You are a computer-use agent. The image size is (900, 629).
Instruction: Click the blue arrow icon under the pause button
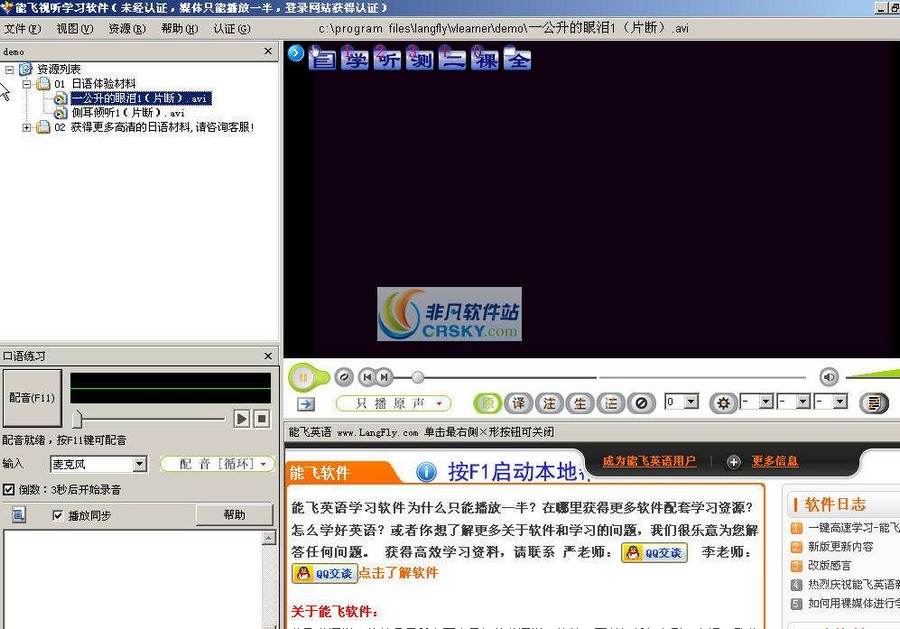coord(306,404)
